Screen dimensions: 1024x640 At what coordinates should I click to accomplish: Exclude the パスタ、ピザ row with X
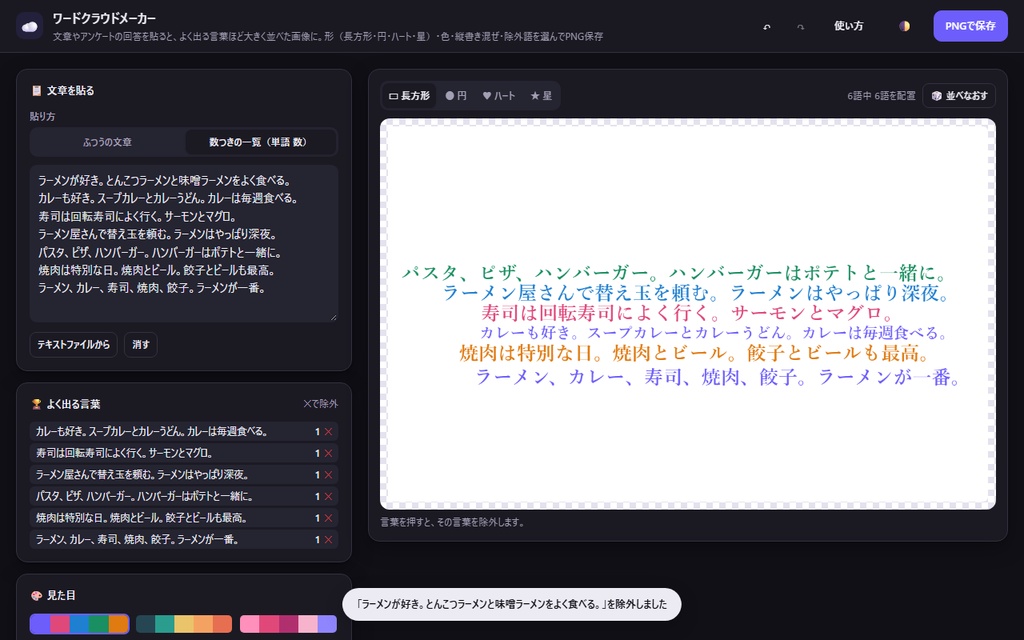(x=328, y=496)
